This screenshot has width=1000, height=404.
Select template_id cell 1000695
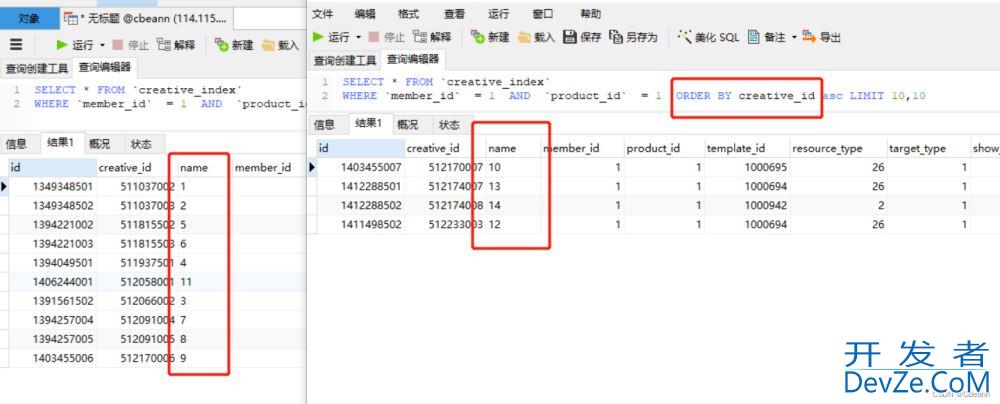[746, 167]
